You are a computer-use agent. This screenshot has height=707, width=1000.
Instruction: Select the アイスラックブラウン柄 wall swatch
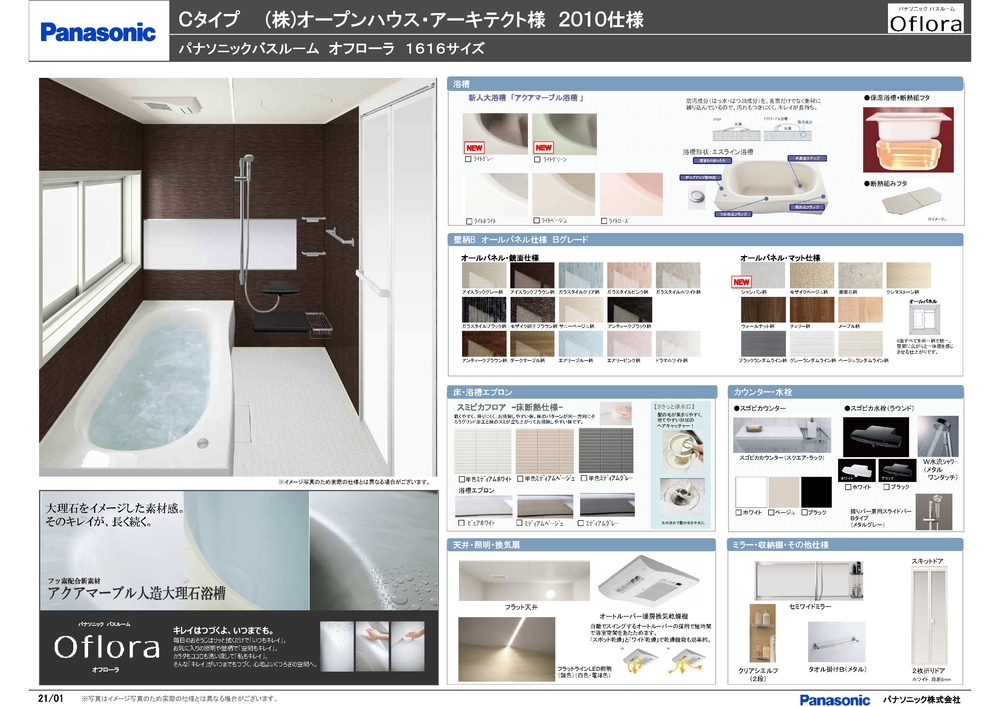(532, 275)
